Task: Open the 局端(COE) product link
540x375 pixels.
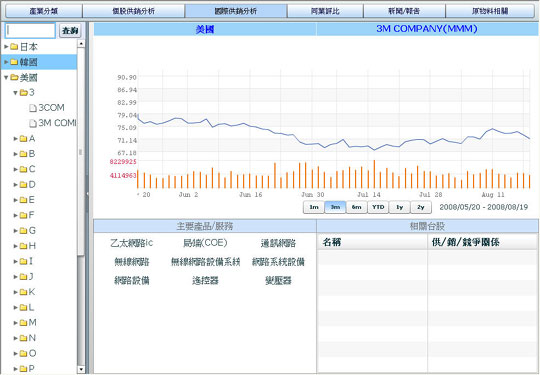Action: pos(205,243)
